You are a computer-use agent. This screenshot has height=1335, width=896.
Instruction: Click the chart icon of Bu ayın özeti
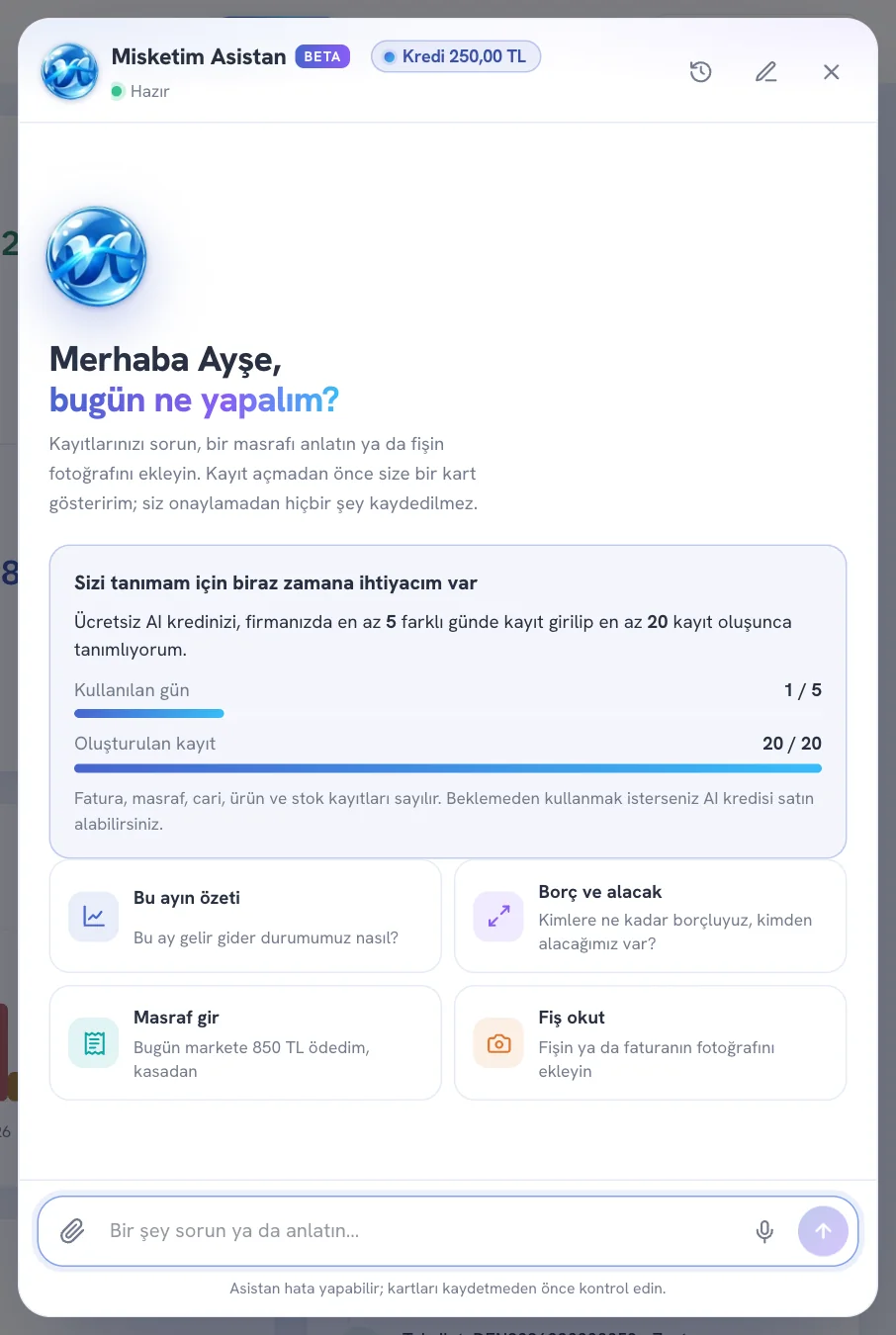click(94, 917)
